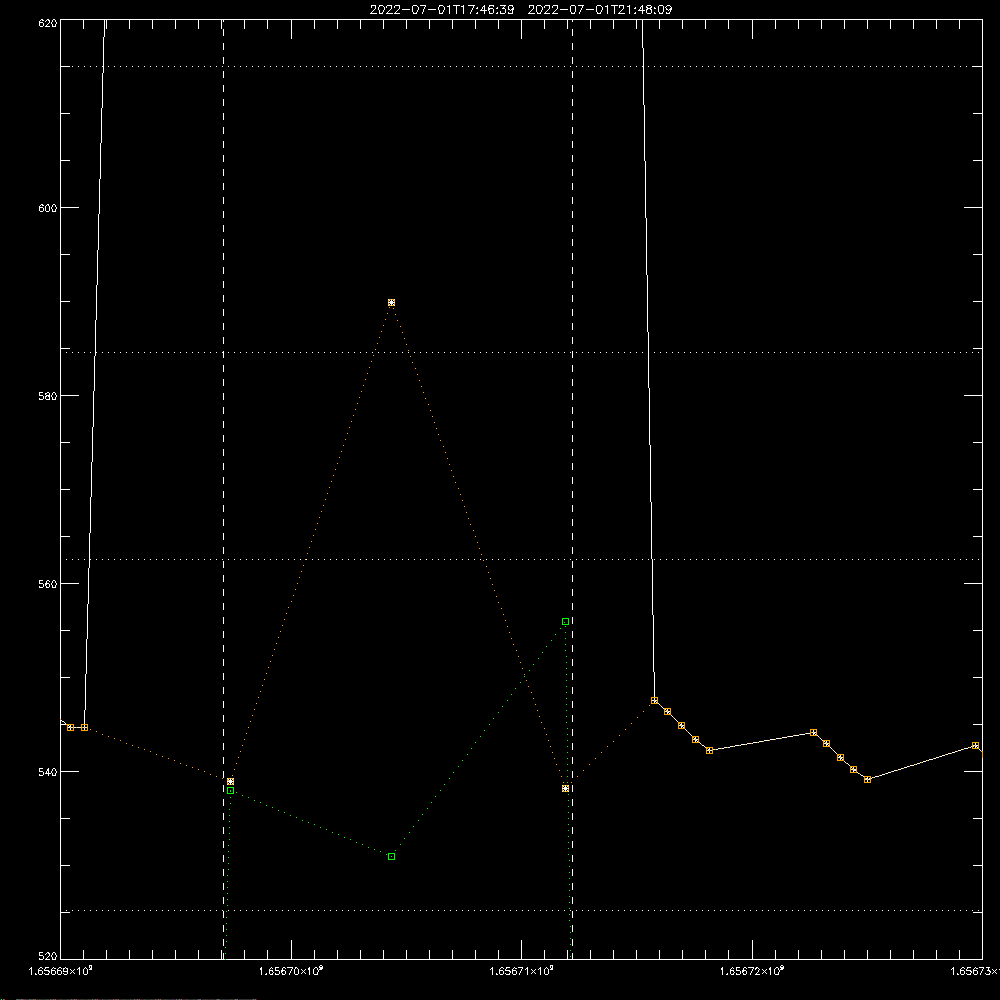Select the green square data point near 556

(566, 622)
